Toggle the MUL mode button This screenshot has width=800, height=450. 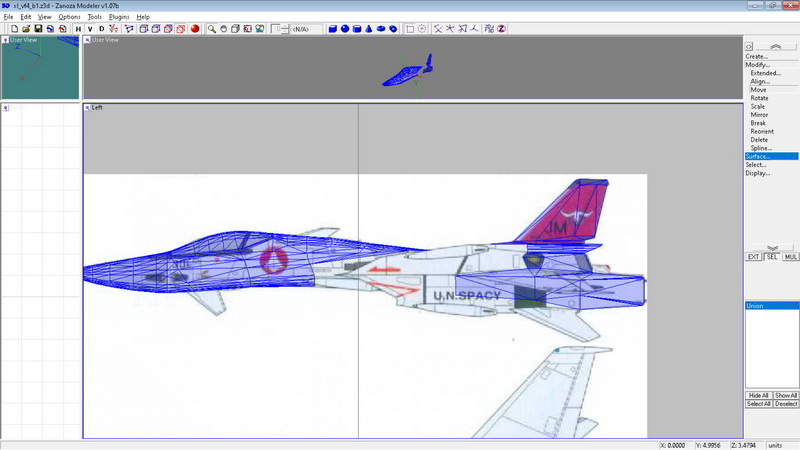[790, 257]
